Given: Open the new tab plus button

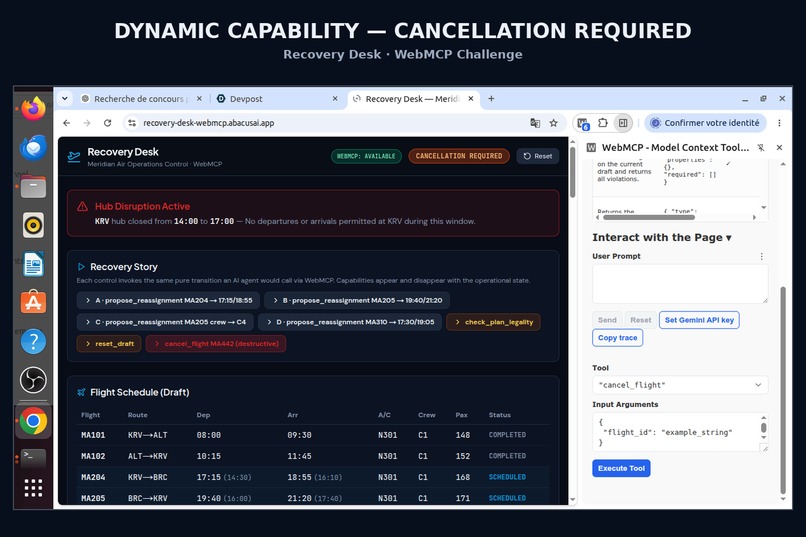Looking at the screenshot, I should pos(491,98).
